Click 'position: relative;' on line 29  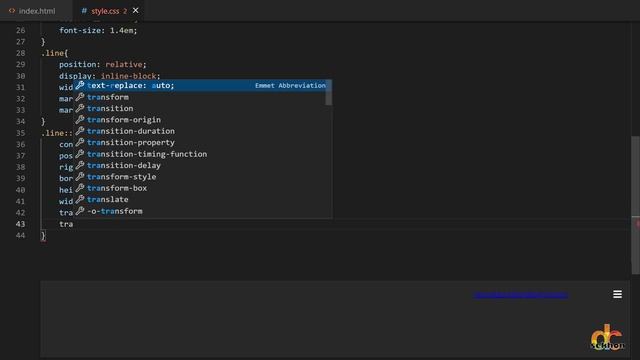(102, 64)
